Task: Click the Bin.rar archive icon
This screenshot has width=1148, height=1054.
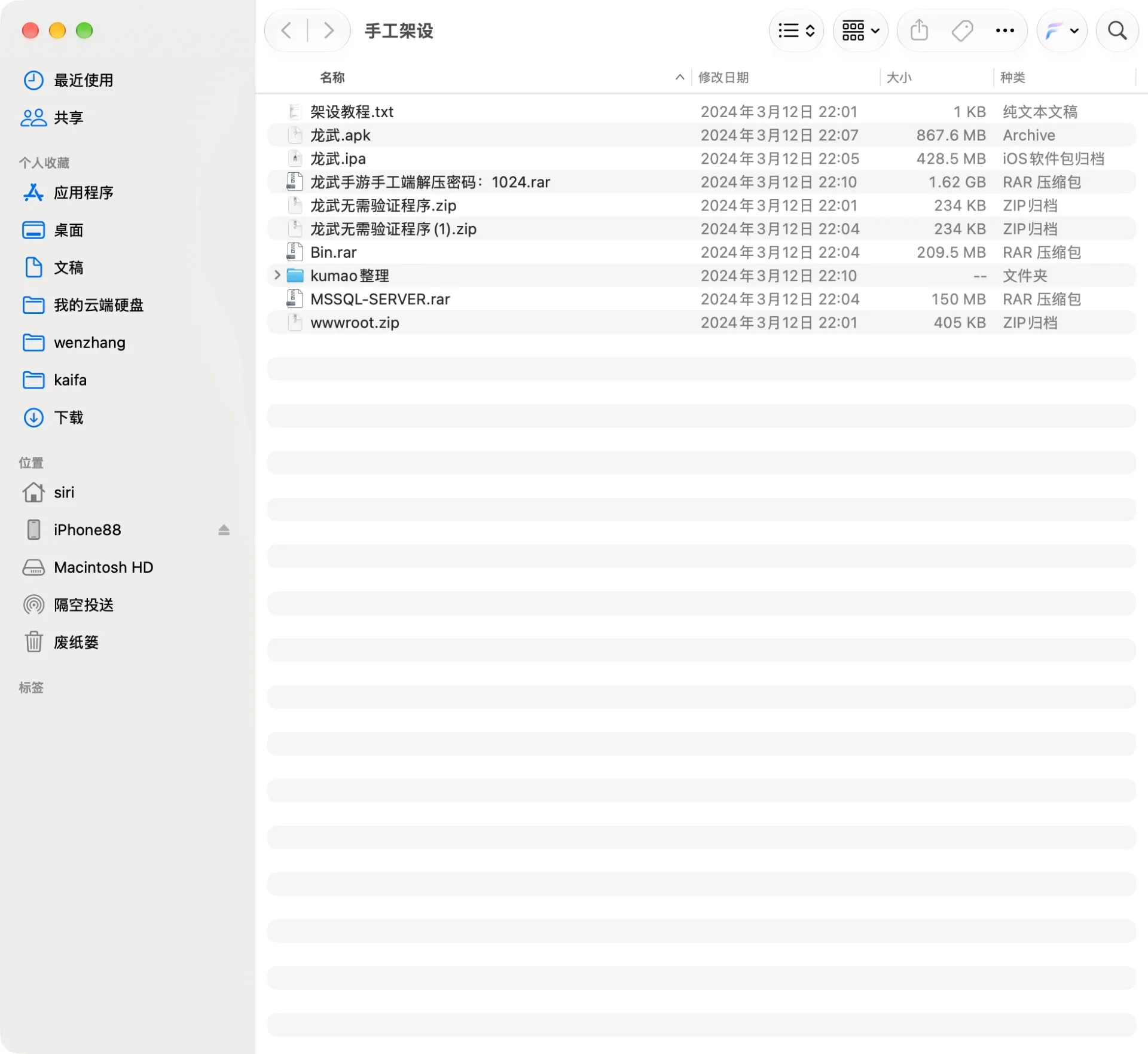Action: click(295, 252)
